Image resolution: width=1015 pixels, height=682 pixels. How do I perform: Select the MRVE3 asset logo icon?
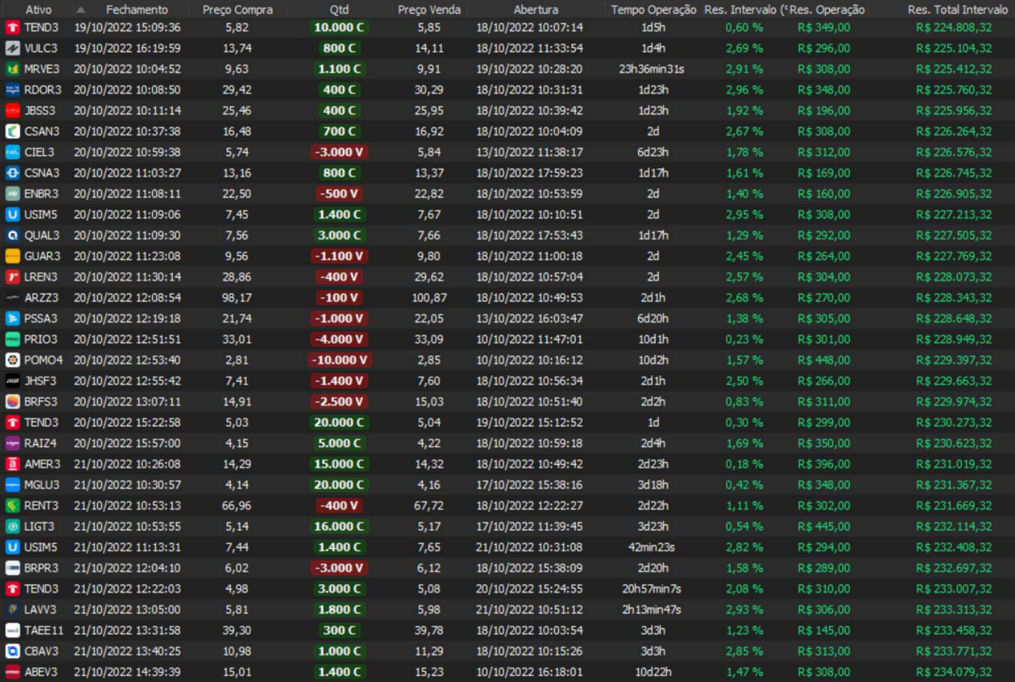pos(13,69)
